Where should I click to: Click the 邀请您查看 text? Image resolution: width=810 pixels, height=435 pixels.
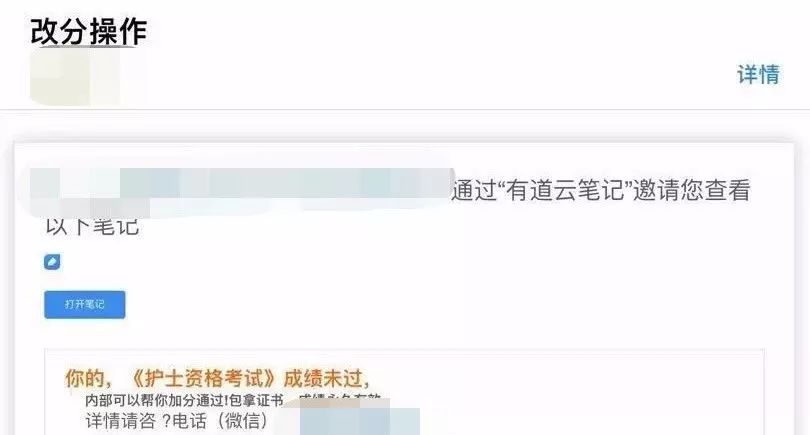[x=692, y=190]
